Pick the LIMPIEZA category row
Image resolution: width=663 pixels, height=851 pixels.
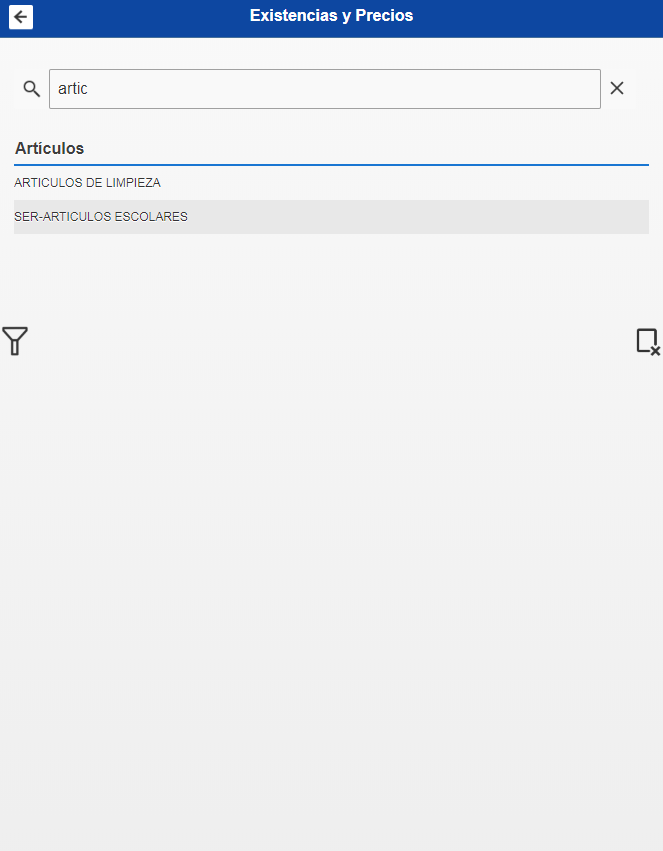[331, 183]
